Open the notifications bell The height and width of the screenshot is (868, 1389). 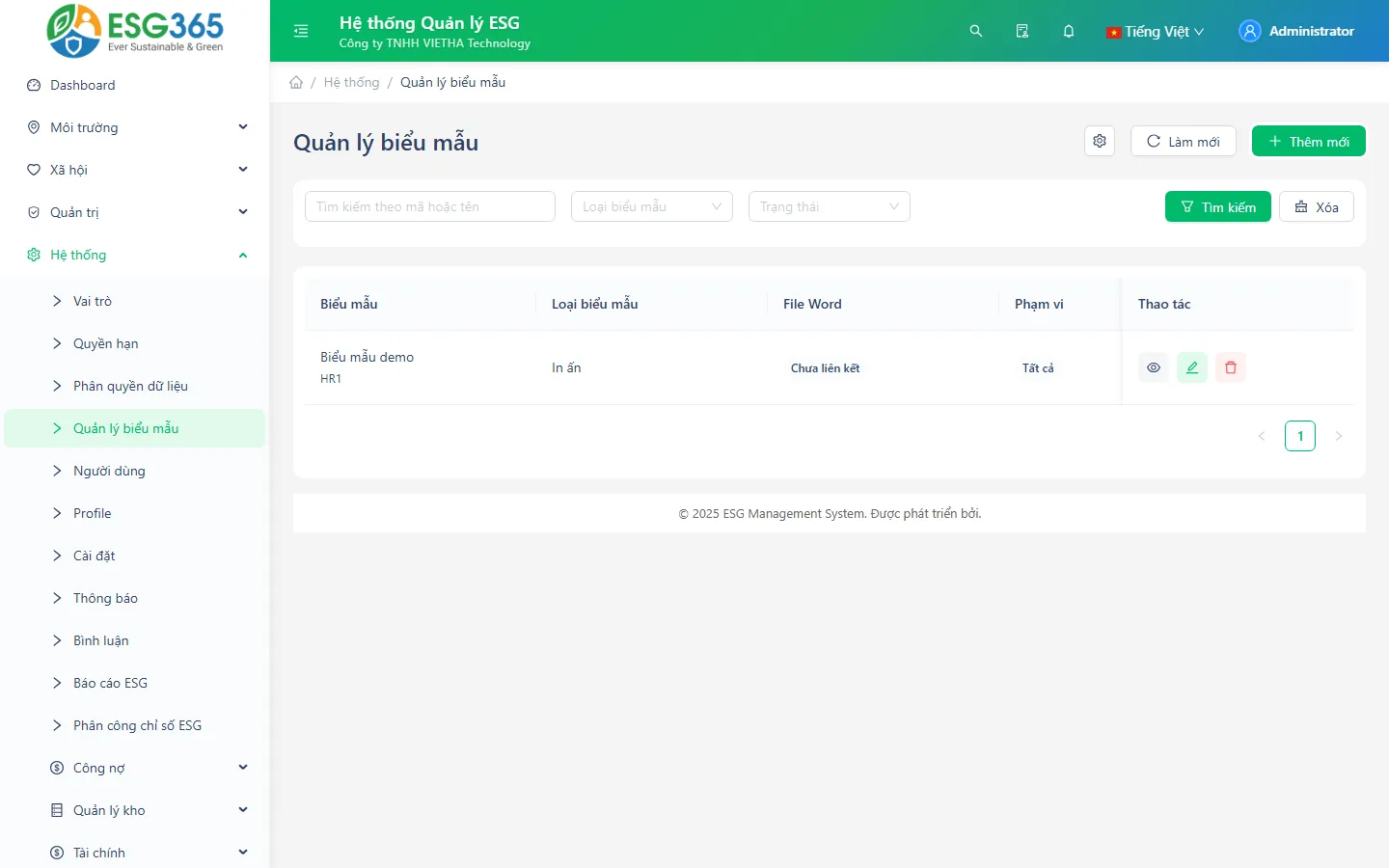coord(1069,31)
